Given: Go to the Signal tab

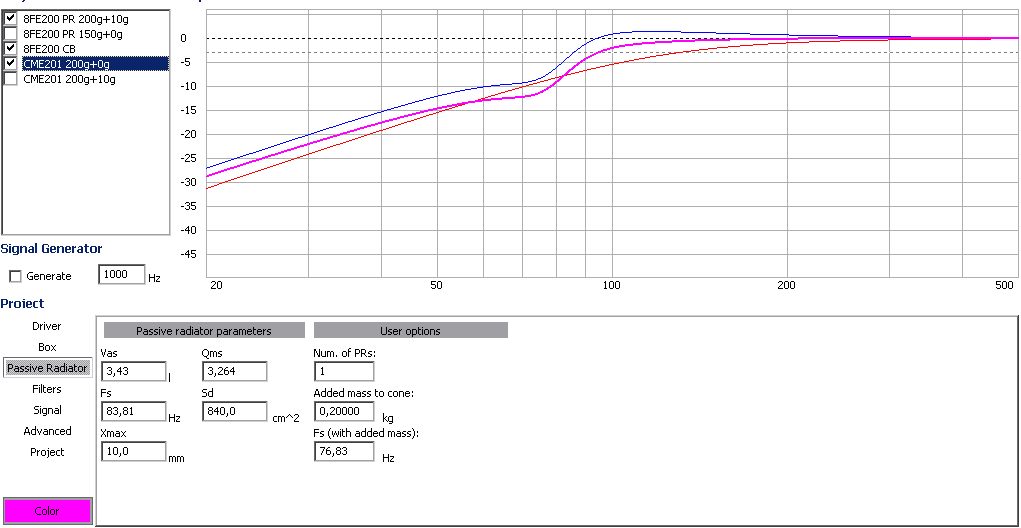Looking at the screenshot, I should [x=47, y=410].
